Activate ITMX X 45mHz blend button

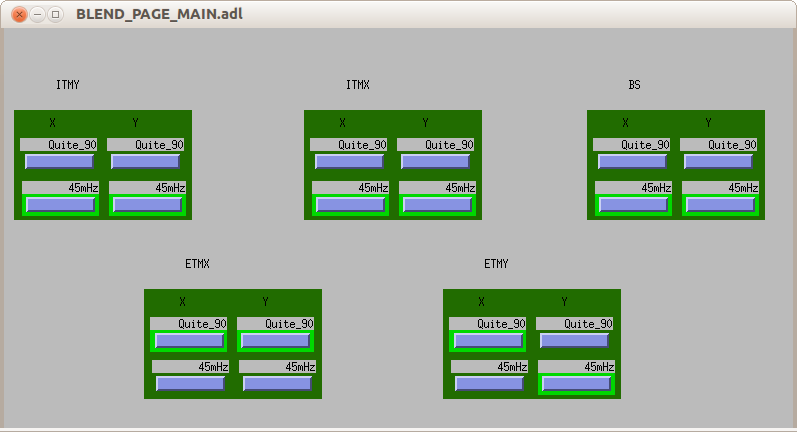pyautogui.click(x=349, y=204)
